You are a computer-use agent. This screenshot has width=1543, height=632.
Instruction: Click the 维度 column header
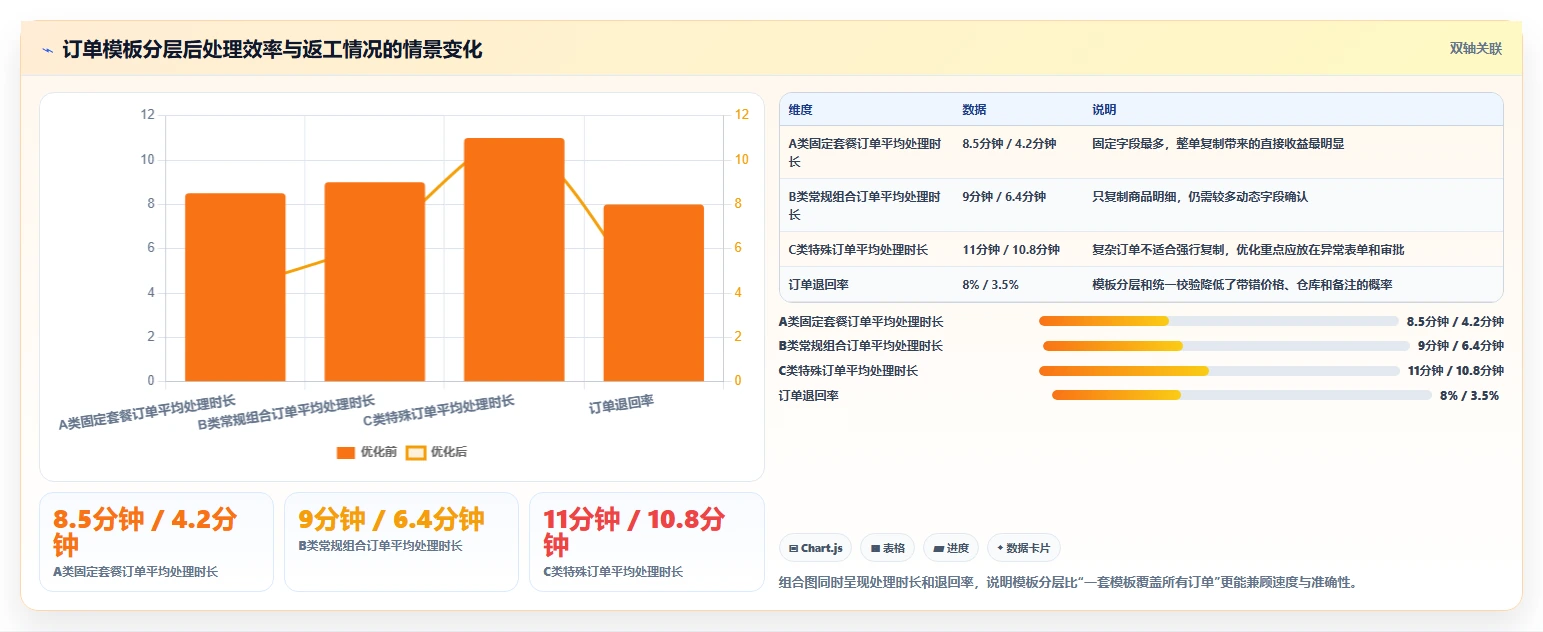(x=800, y=109)
